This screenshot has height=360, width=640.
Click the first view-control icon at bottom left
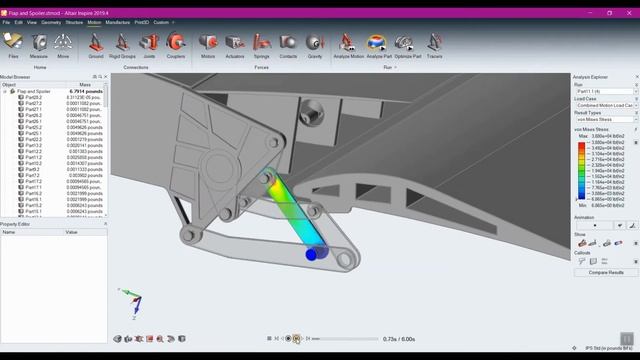tap(118, 339)
